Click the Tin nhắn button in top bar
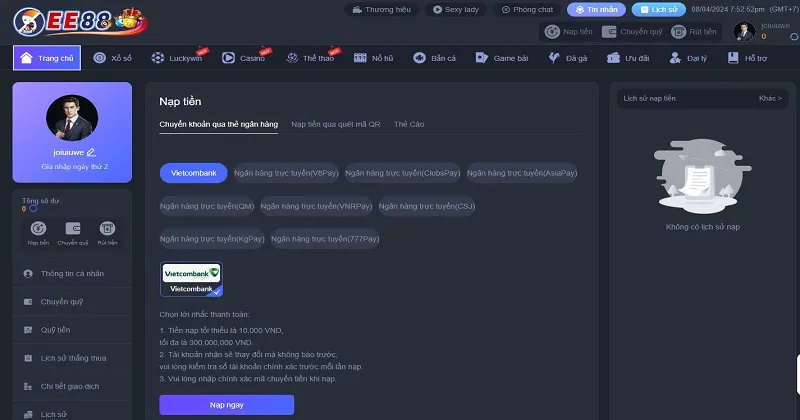 596,10
